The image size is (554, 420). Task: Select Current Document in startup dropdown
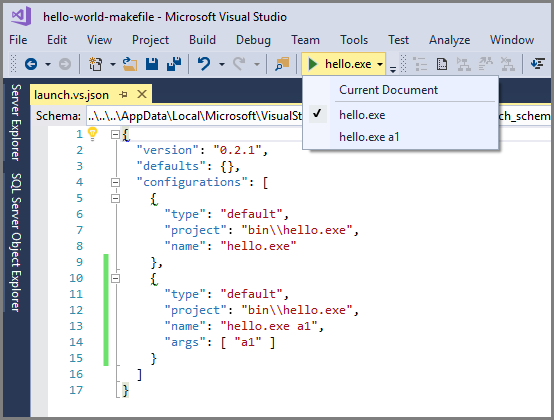[401, 90]
